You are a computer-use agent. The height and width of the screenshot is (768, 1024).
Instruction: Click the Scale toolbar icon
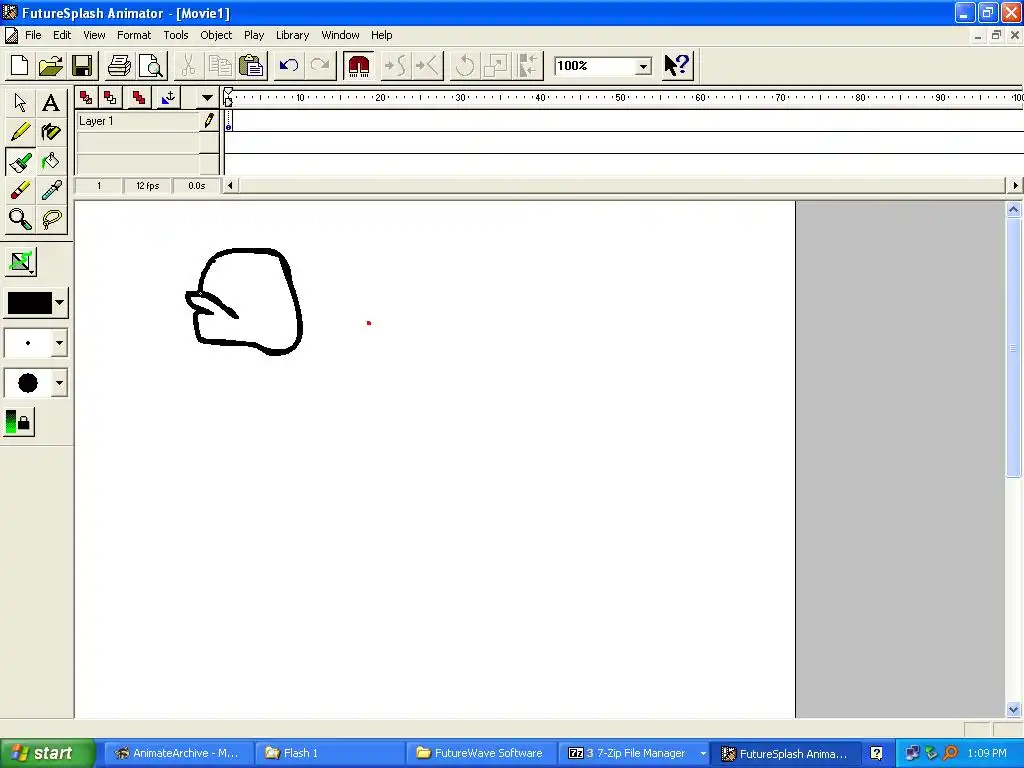496,65
